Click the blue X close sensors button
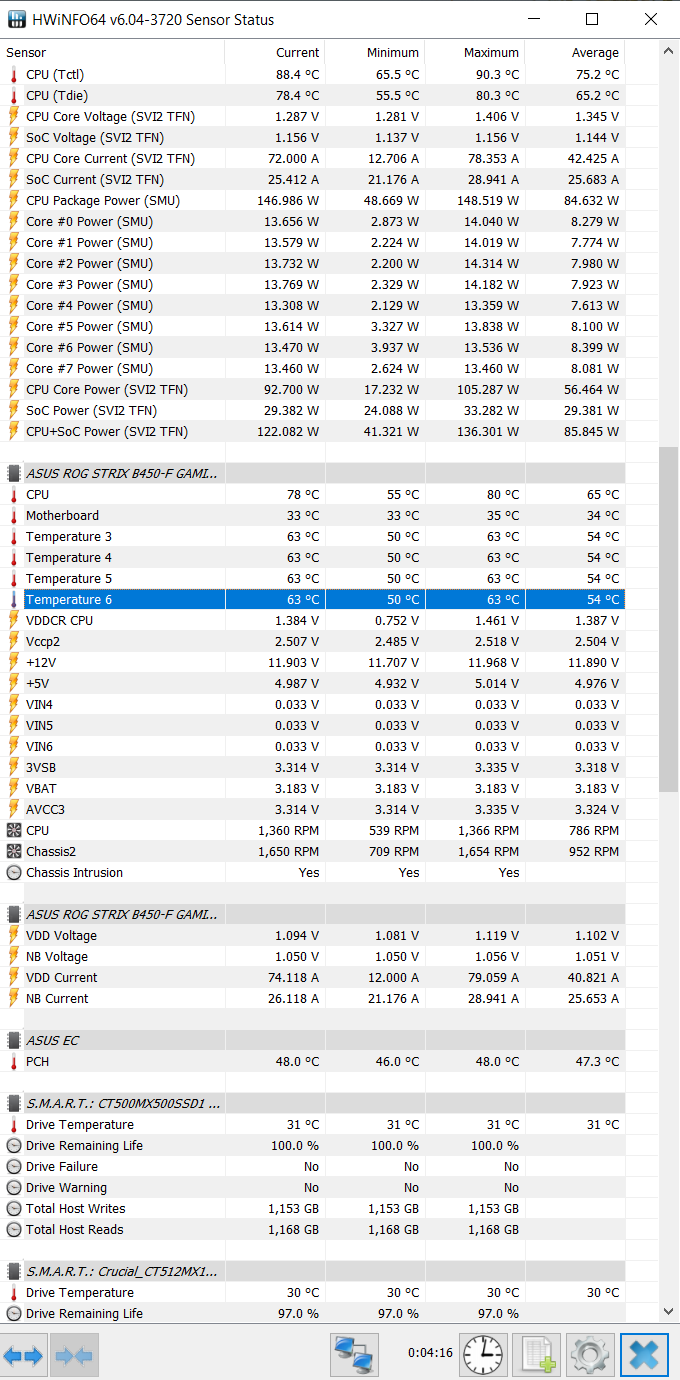The image size is (680, 1380). point(644,1356)
